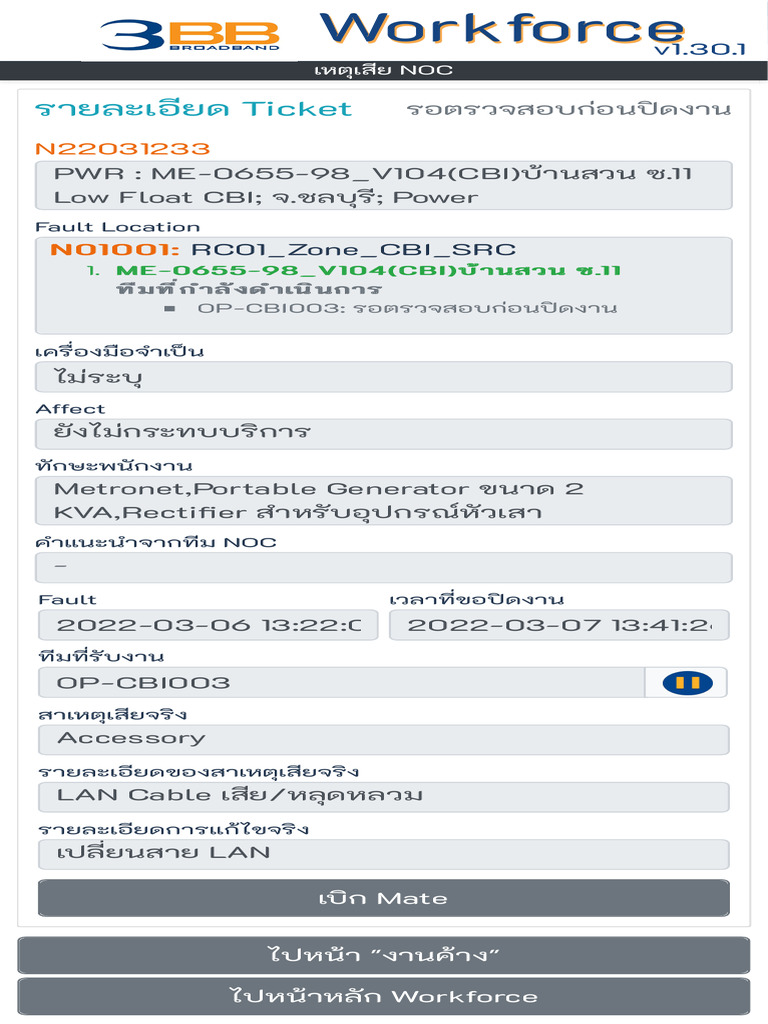The width and height of the screenshot is (768, 1024).
Task: Select green ME-0655-98_V104(CBI) node entry
Action: point(368,270)
